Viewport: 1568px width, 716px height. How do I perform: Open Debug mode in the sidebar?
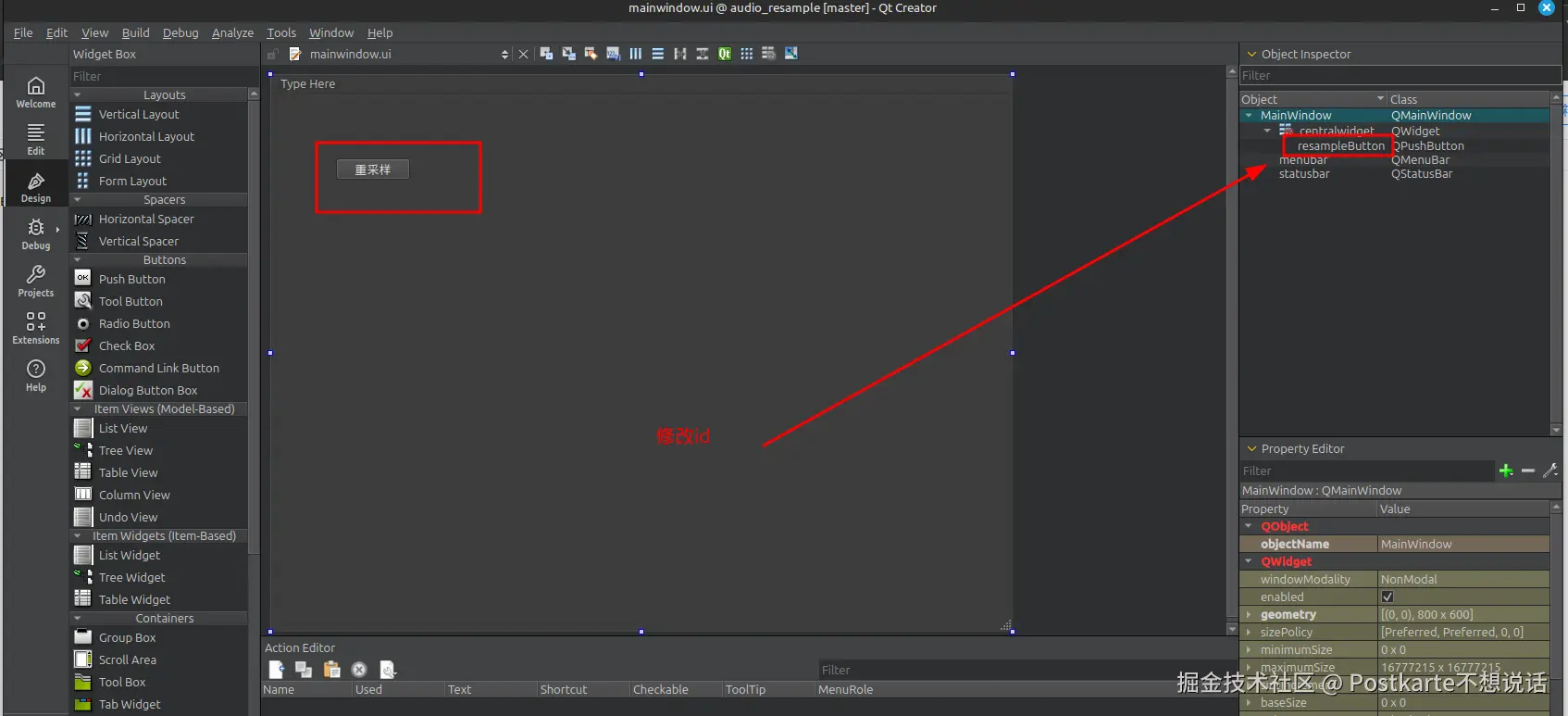[35, 234]
